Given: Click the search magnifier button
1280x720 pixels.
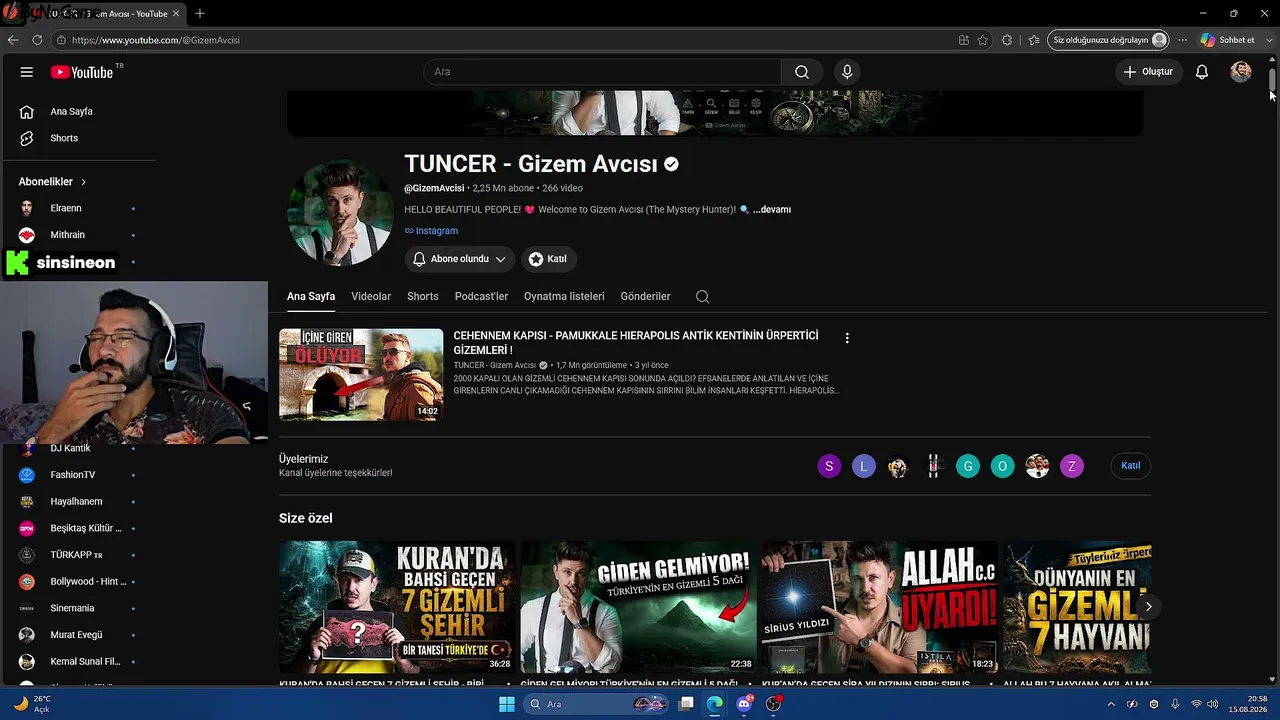Looking at the screenshot, I should click(802, 72).
